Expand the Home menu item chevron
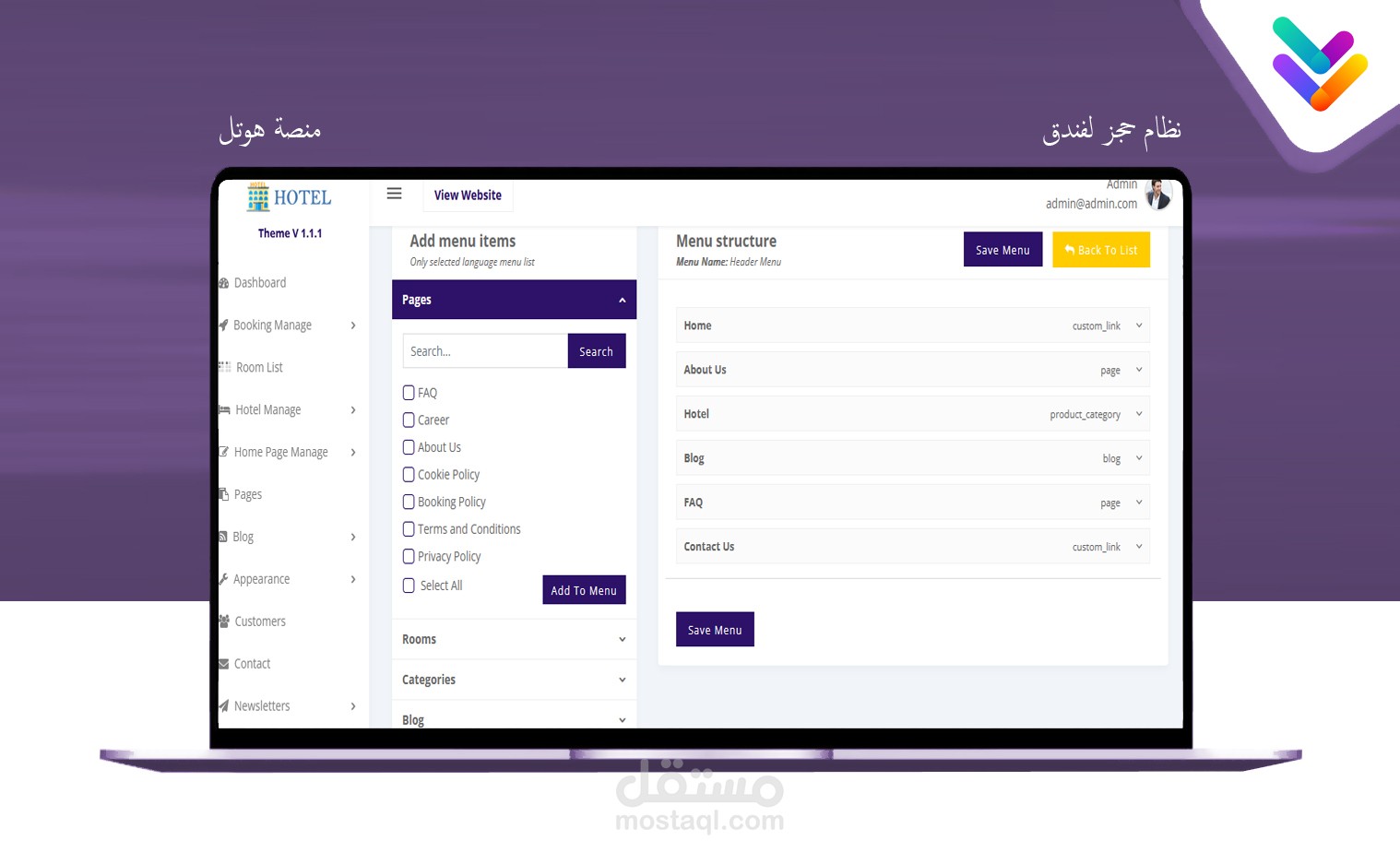The width and height of the screenshot is (1400, 852). click(1139, 325)
